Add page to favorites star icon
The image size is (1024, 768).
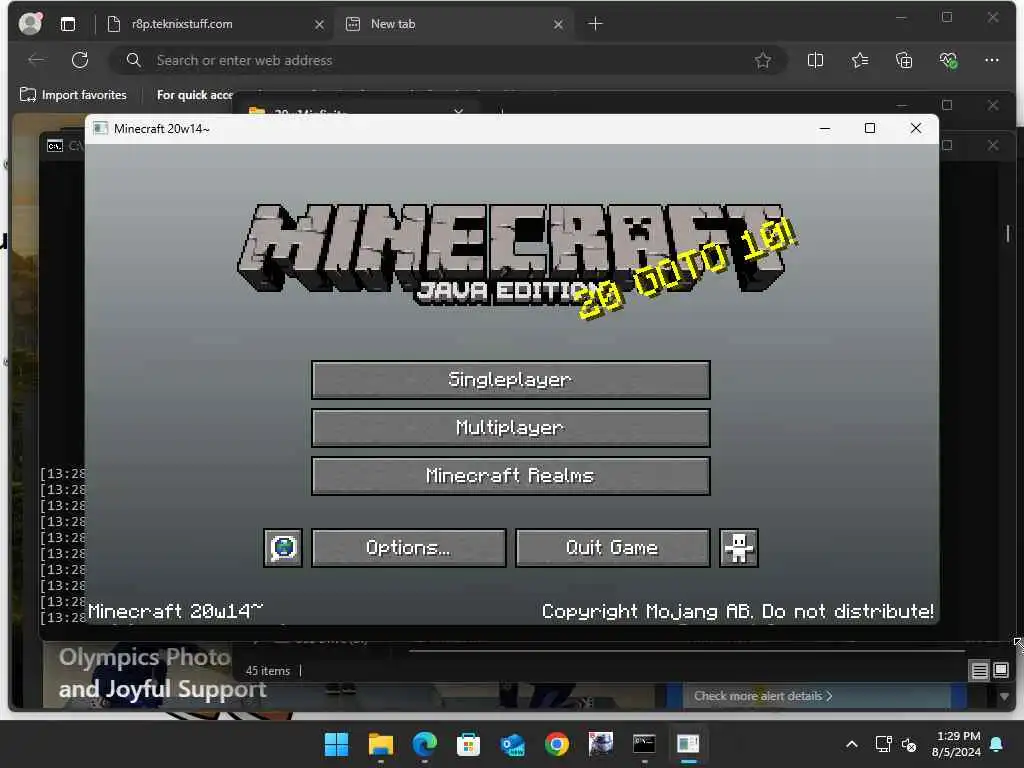[763, 61]
